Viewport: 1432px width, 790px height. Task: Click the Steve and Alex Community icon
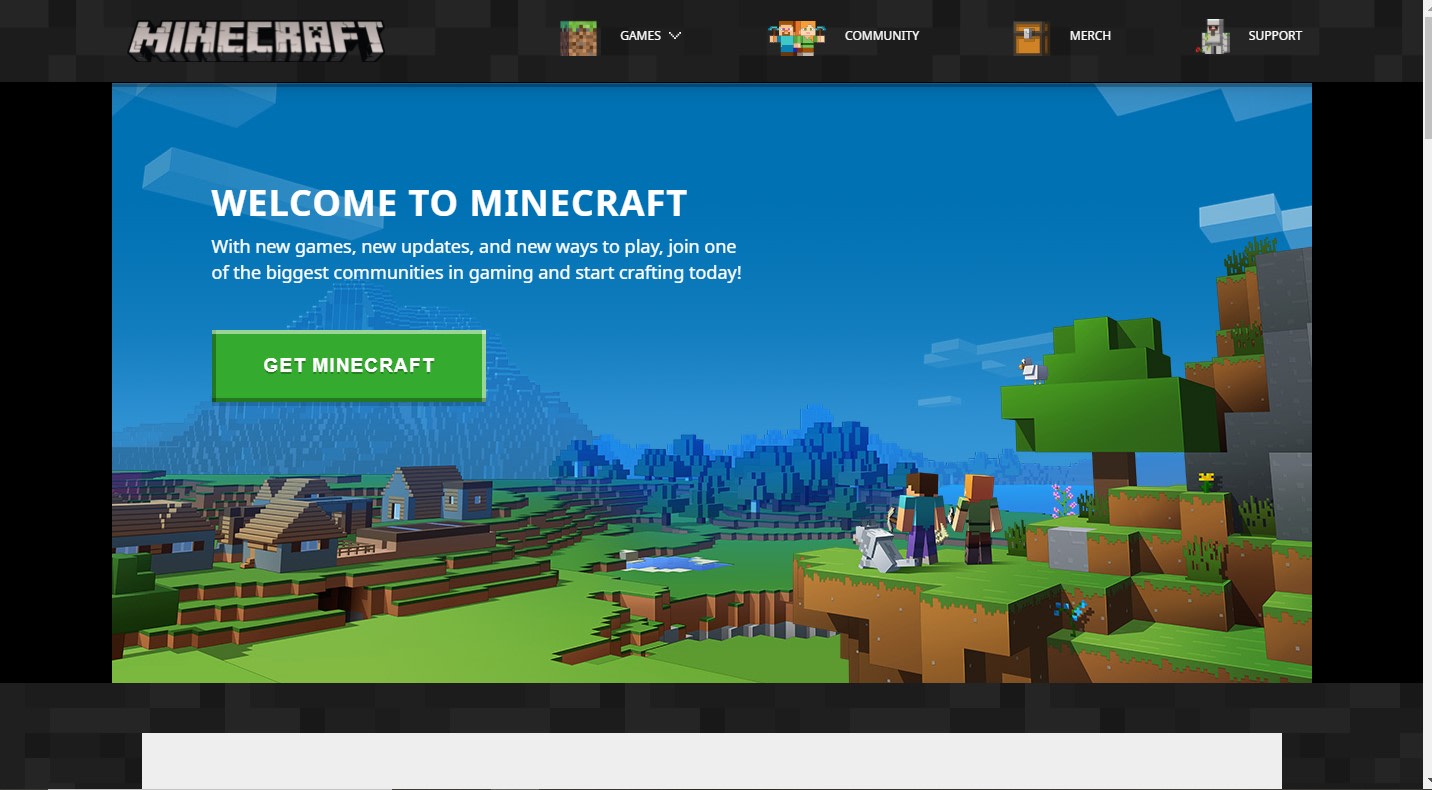(797, 37)
